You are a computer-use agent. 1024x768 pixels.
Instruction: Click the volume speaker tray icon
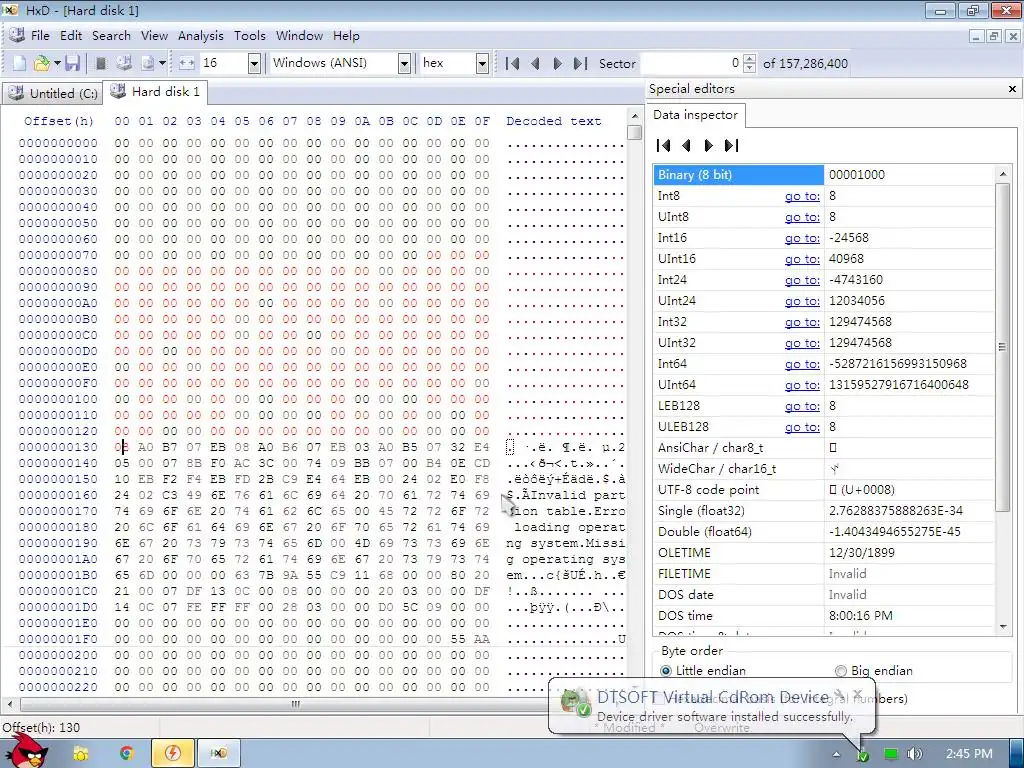click(x=914, y=754)
